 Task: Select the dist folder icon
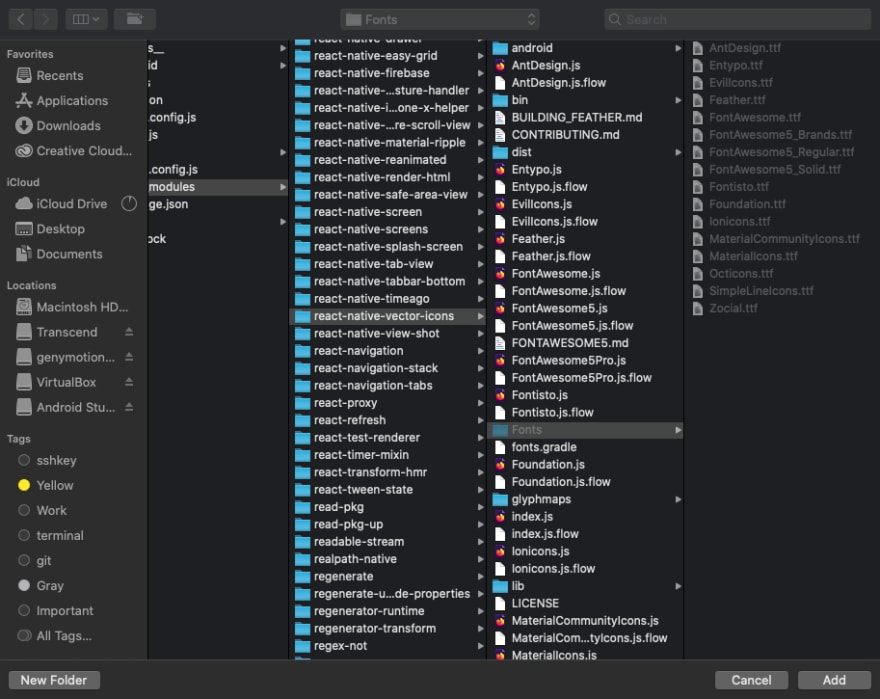pyautogui.click(x=500, y=152)
